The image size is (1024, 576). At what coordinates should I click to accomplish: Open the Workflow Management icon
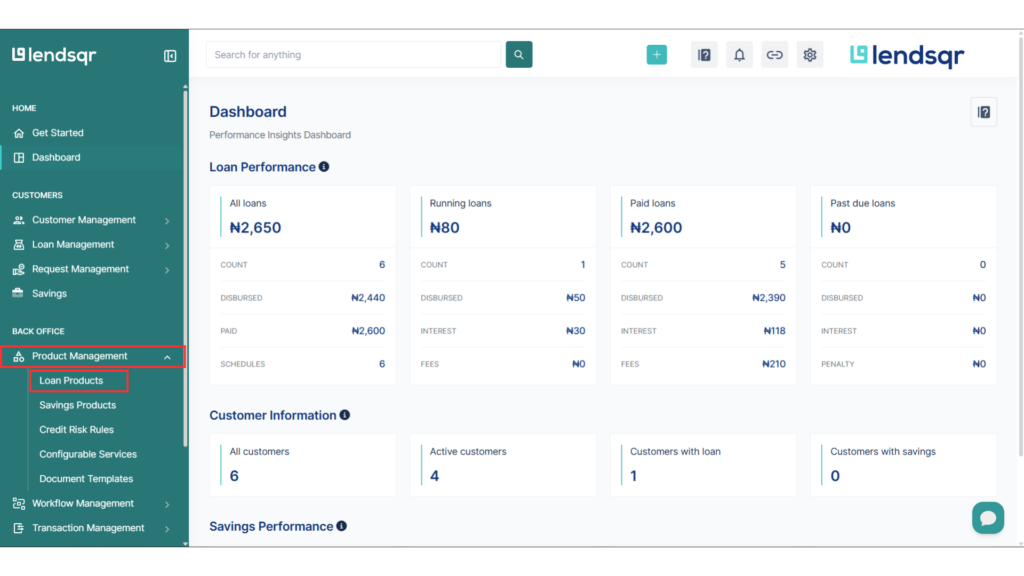(x=21, y=503)
